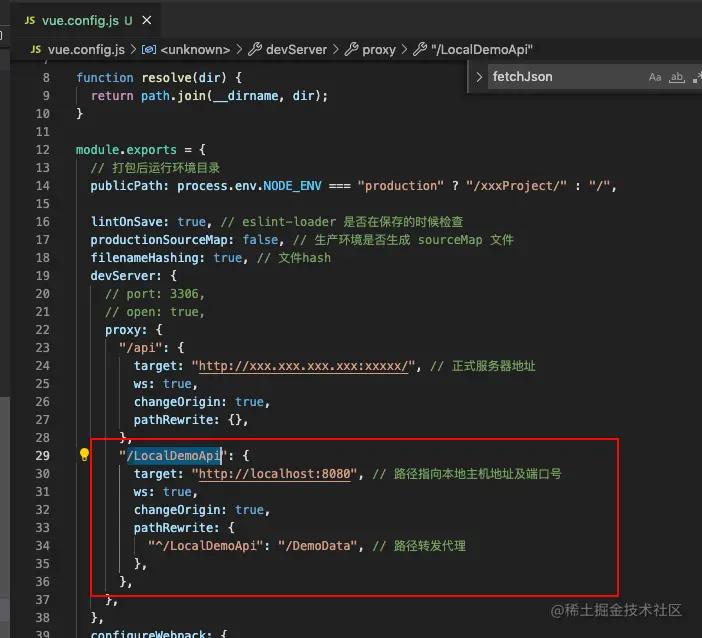
Task: Click the symbol icon before <unknown> breadcrumb
Action: (x=149, y=49)
